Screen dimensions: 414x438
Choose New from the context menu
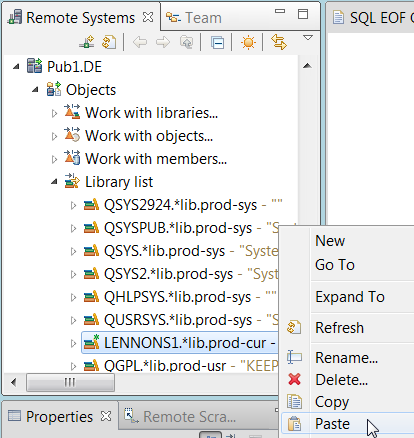(347, 241)
